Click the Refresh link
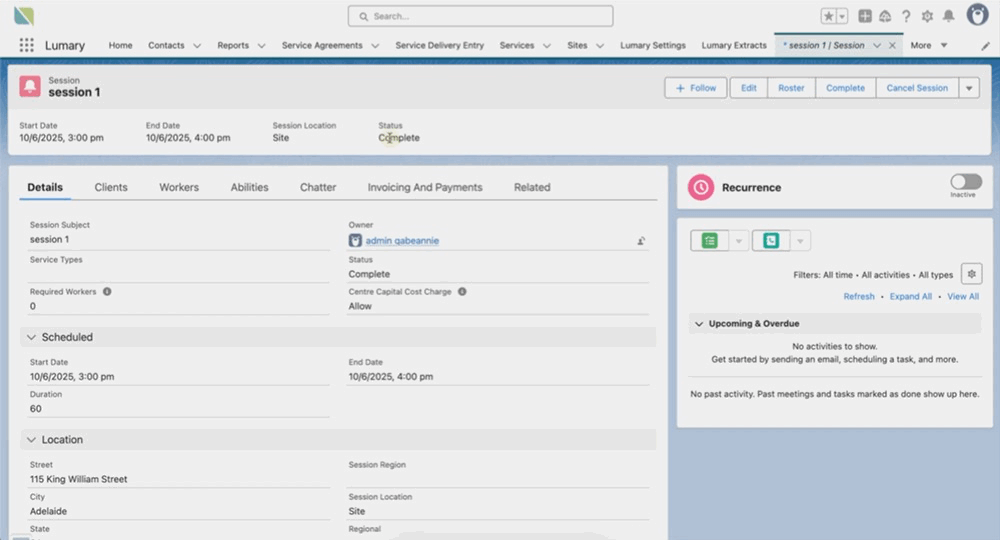The width and height of the screenshot is (1000, 540). pos(859,296)
